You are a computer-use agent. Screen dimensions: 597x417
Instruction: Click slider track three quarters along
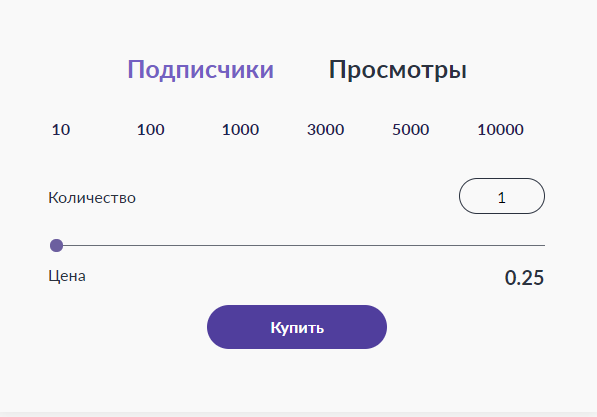pos(421,246)
